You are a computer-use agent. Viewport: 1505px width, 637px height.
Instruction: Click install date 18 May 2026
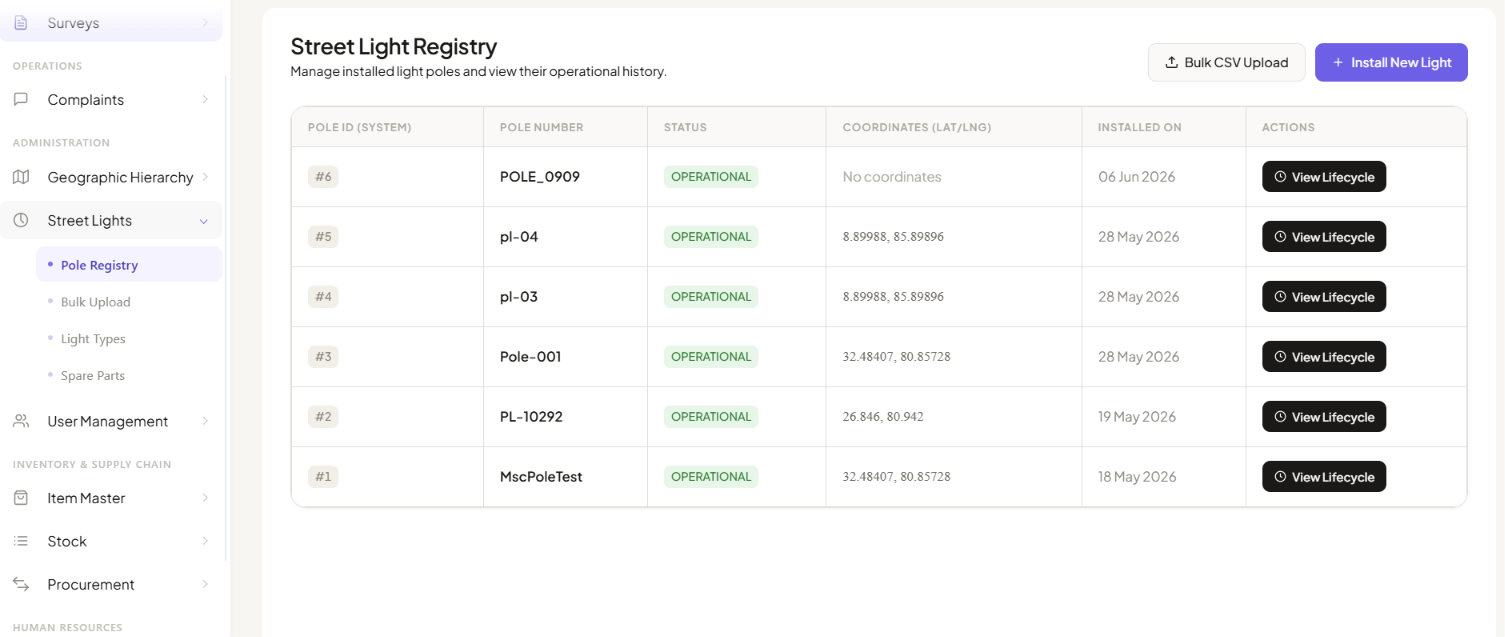[1137, 477]
